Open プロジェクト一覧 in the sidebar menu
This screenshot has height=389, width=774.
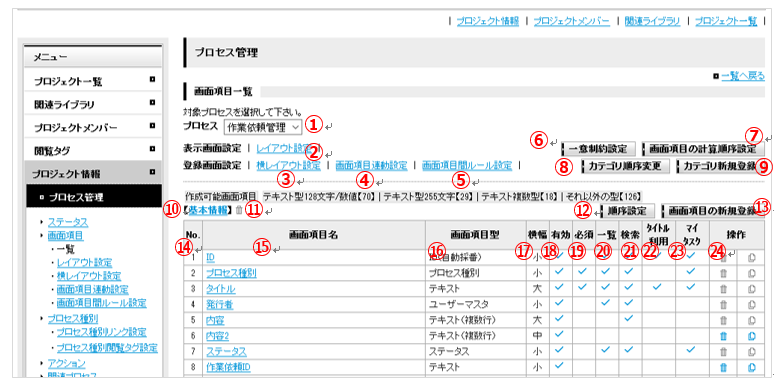click(x=92, y=81)
